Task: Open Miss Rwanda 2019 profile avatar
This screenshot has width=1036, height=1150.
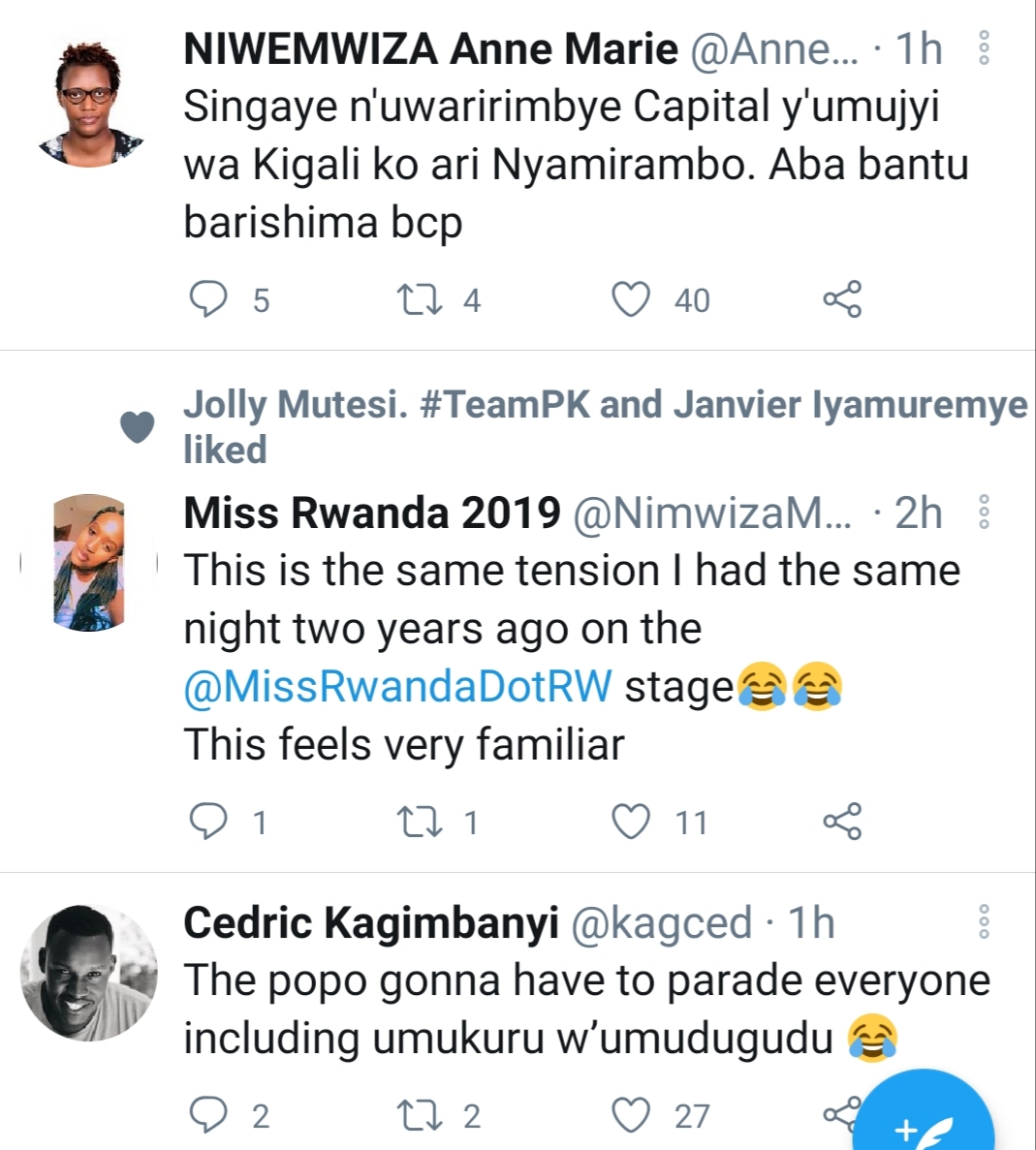Action: pyautogui.click(x=89, y=564)
